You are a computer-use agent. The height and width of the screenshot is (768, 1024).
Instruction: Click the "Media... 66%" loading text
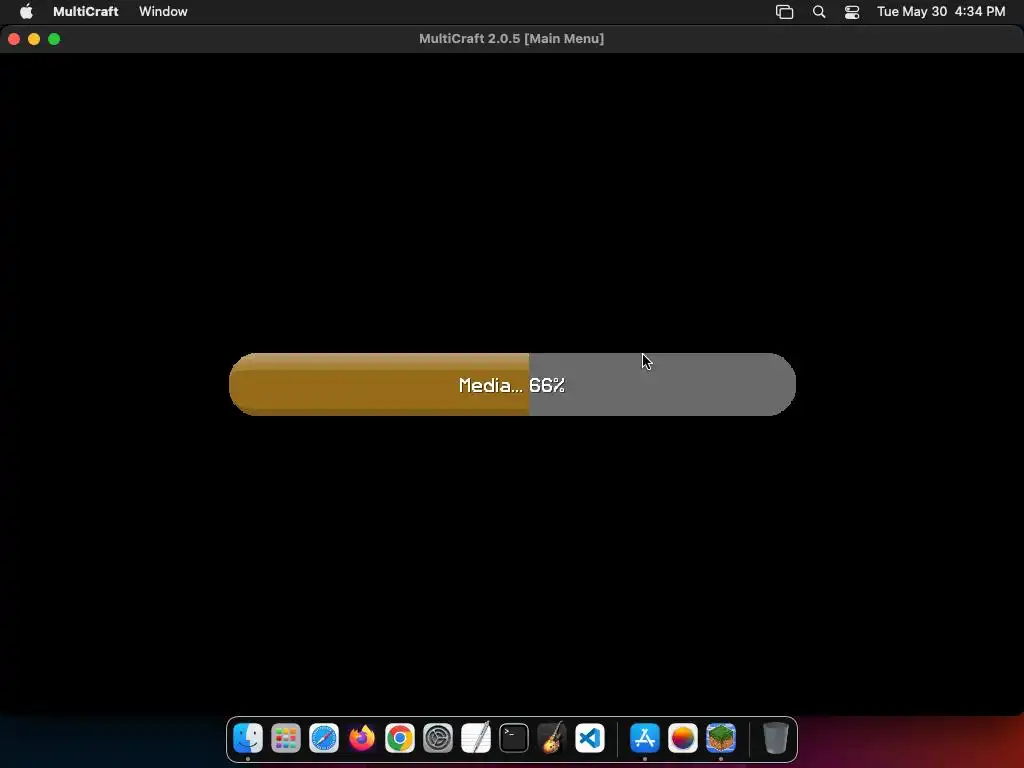pyautogui.click(x=511, y=385)
